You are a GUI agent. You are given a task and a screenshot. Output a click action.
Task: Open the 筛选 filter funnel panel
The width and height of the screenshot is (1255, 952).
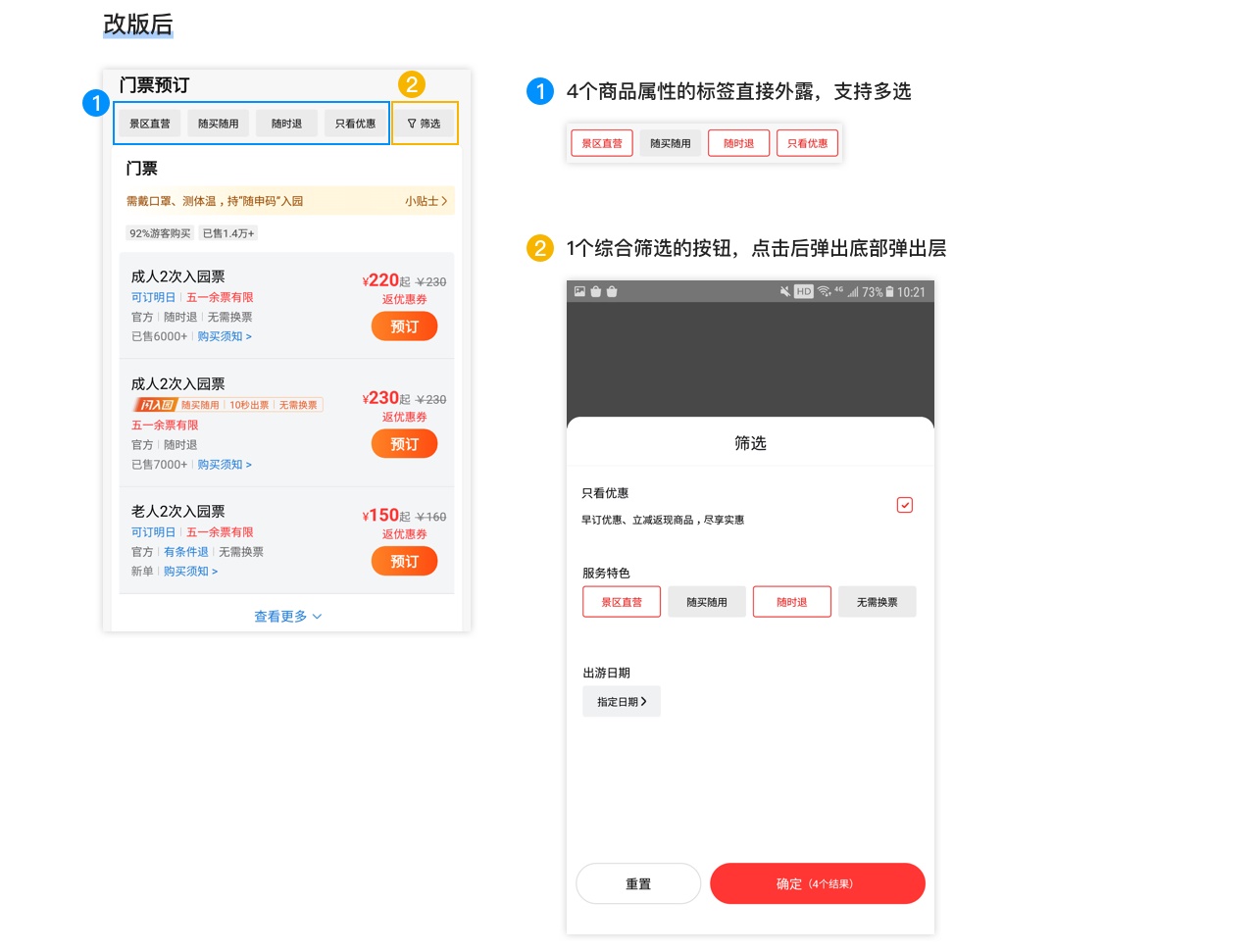(x=425, y=123)
